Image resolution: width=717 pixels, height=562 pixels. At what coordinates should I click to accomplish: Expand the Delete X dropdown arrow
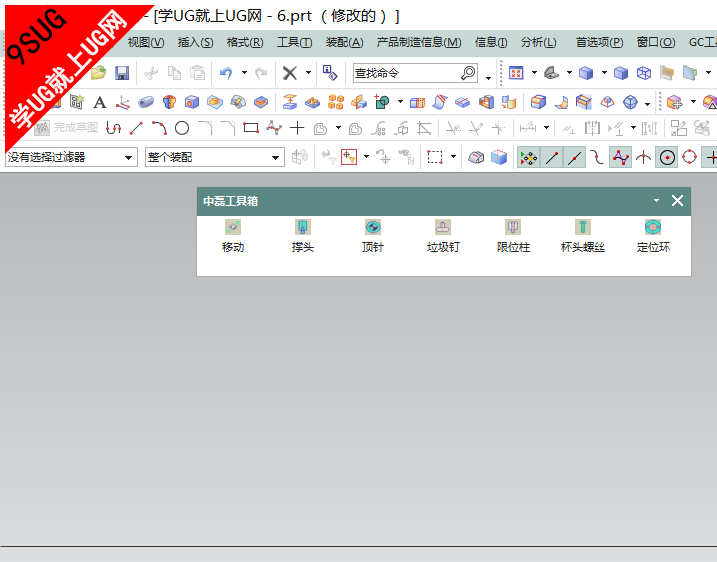click(x=308, y=73)
